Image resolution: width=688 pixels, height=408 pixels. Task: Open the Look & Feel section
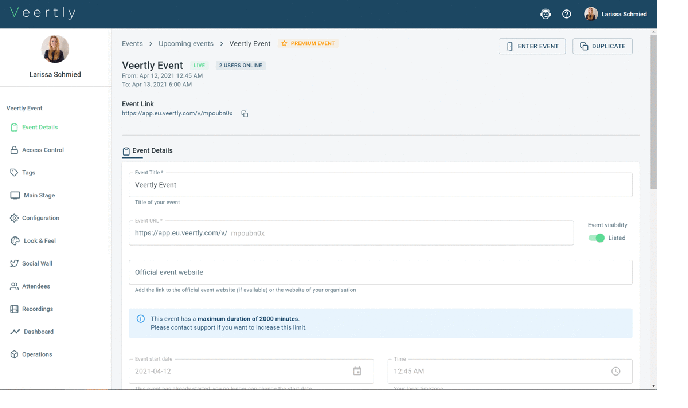click(x=33, y=241)
